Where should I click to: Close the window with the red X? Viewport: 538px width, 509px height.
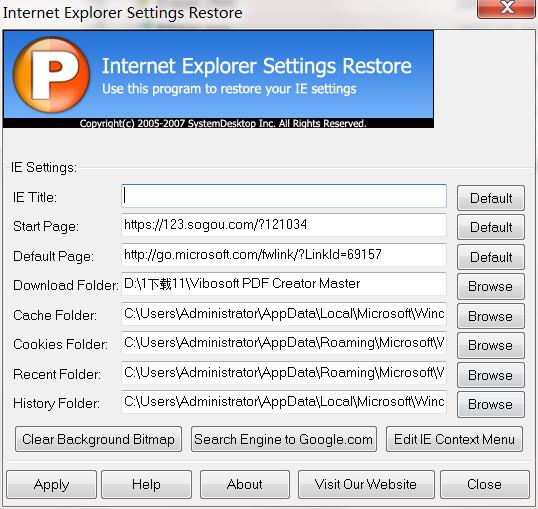click(507, 8)
